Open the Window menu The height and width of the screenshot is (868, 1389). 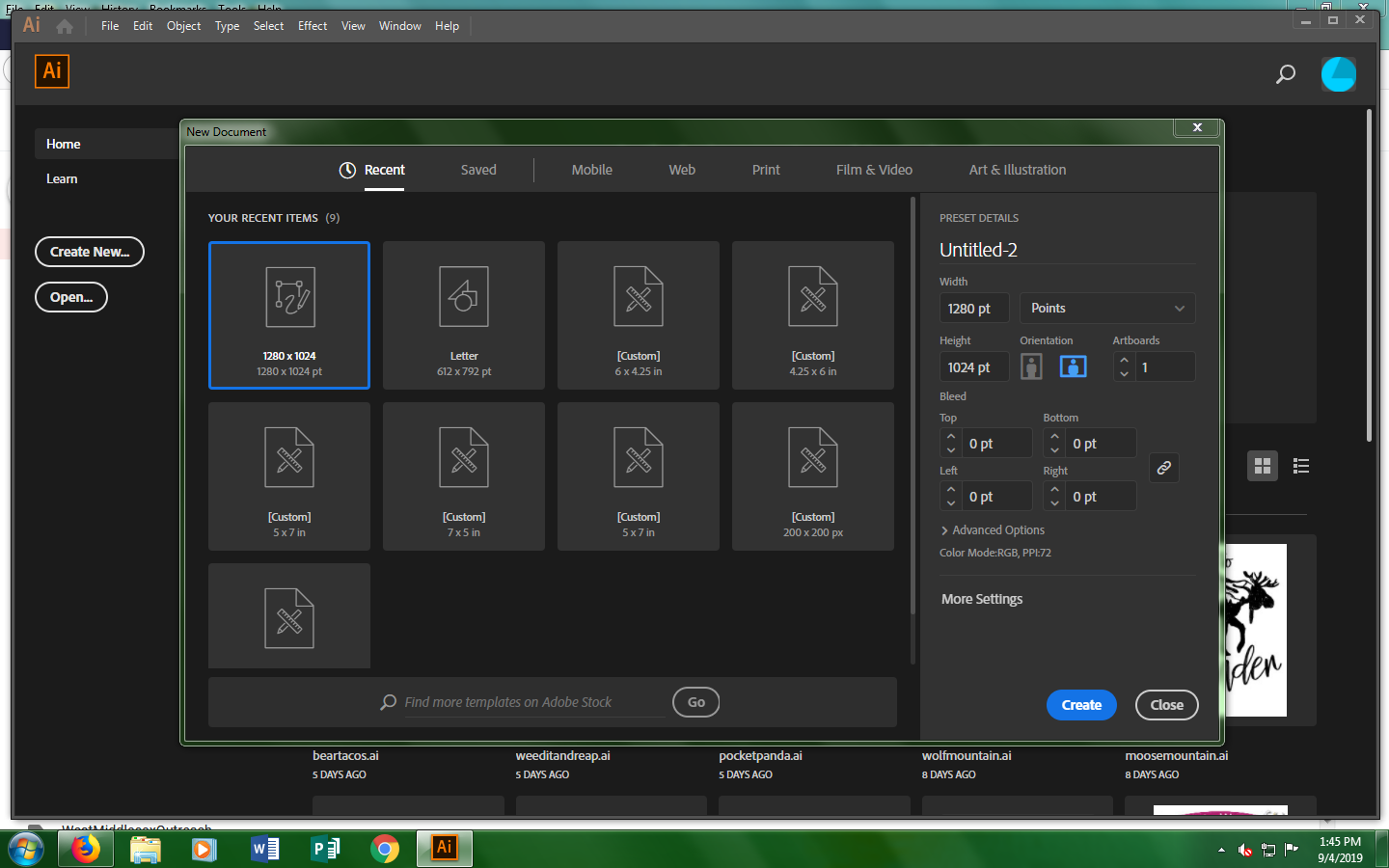click(399, 26)
